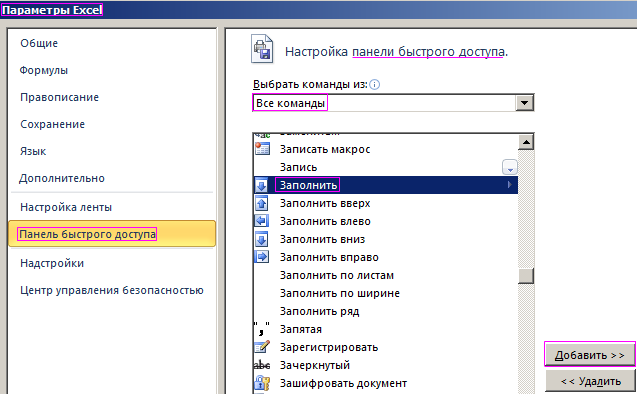
Task: Go to the Сохранение section
Action: pyautogui.click(x=52, y=124)
